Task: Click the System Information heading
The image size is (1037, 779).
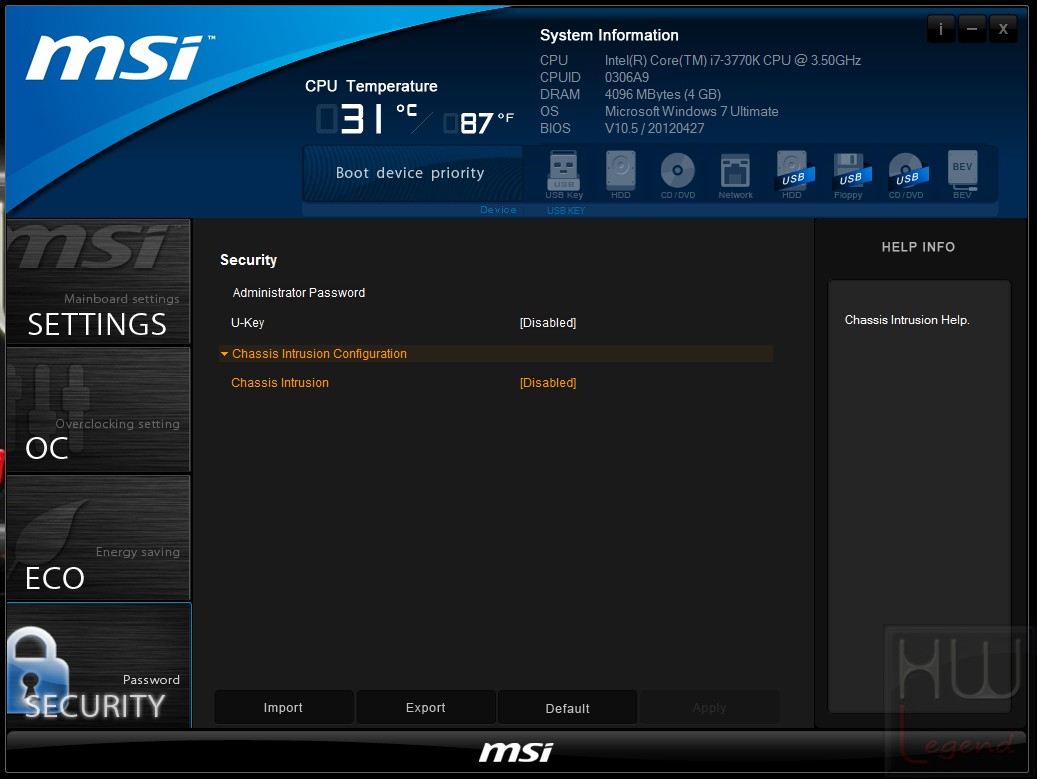Action: pos(609,35)
